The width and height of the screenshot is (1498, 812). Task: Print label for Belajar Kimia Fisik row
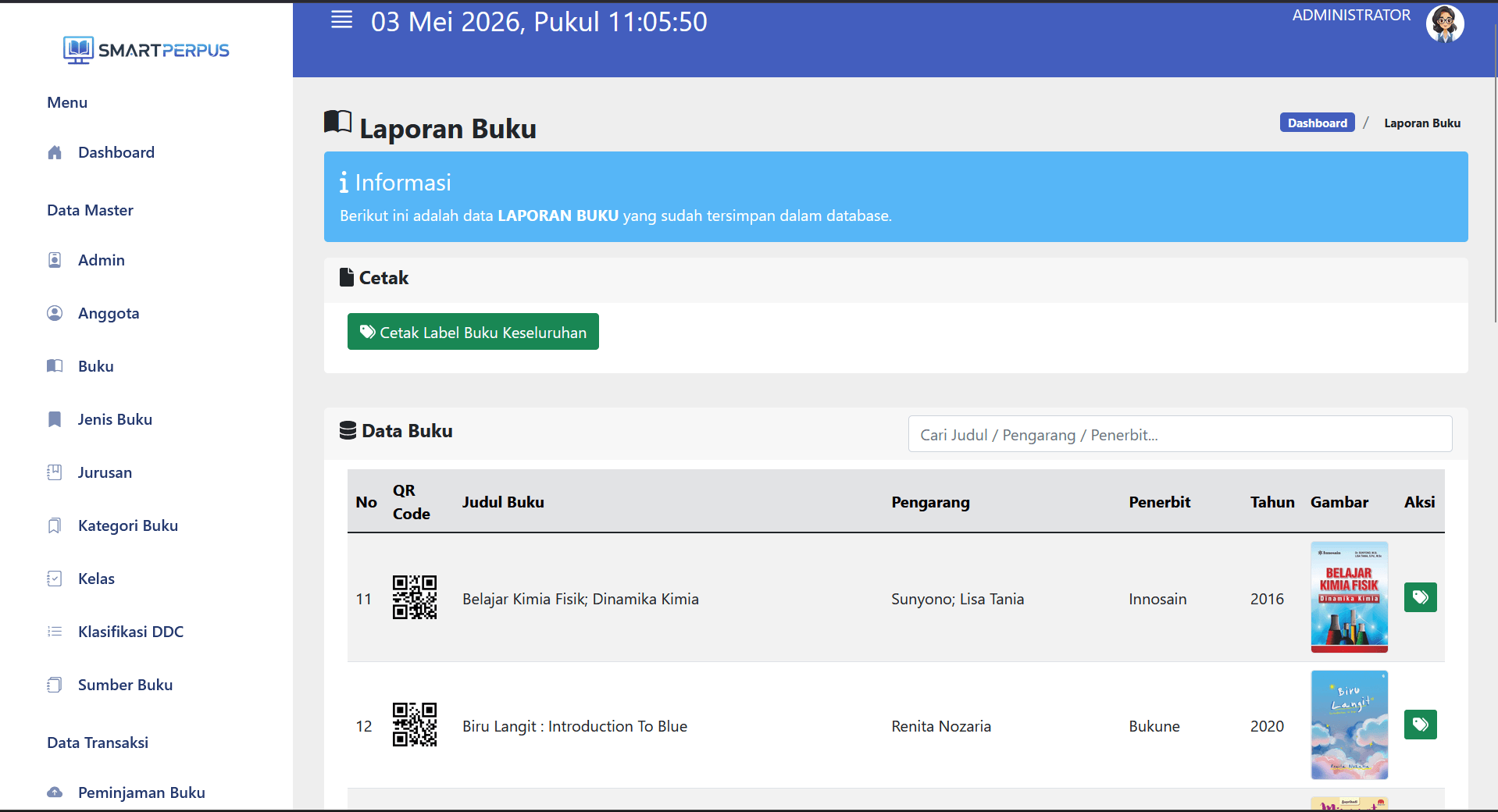click(1420, 597)
